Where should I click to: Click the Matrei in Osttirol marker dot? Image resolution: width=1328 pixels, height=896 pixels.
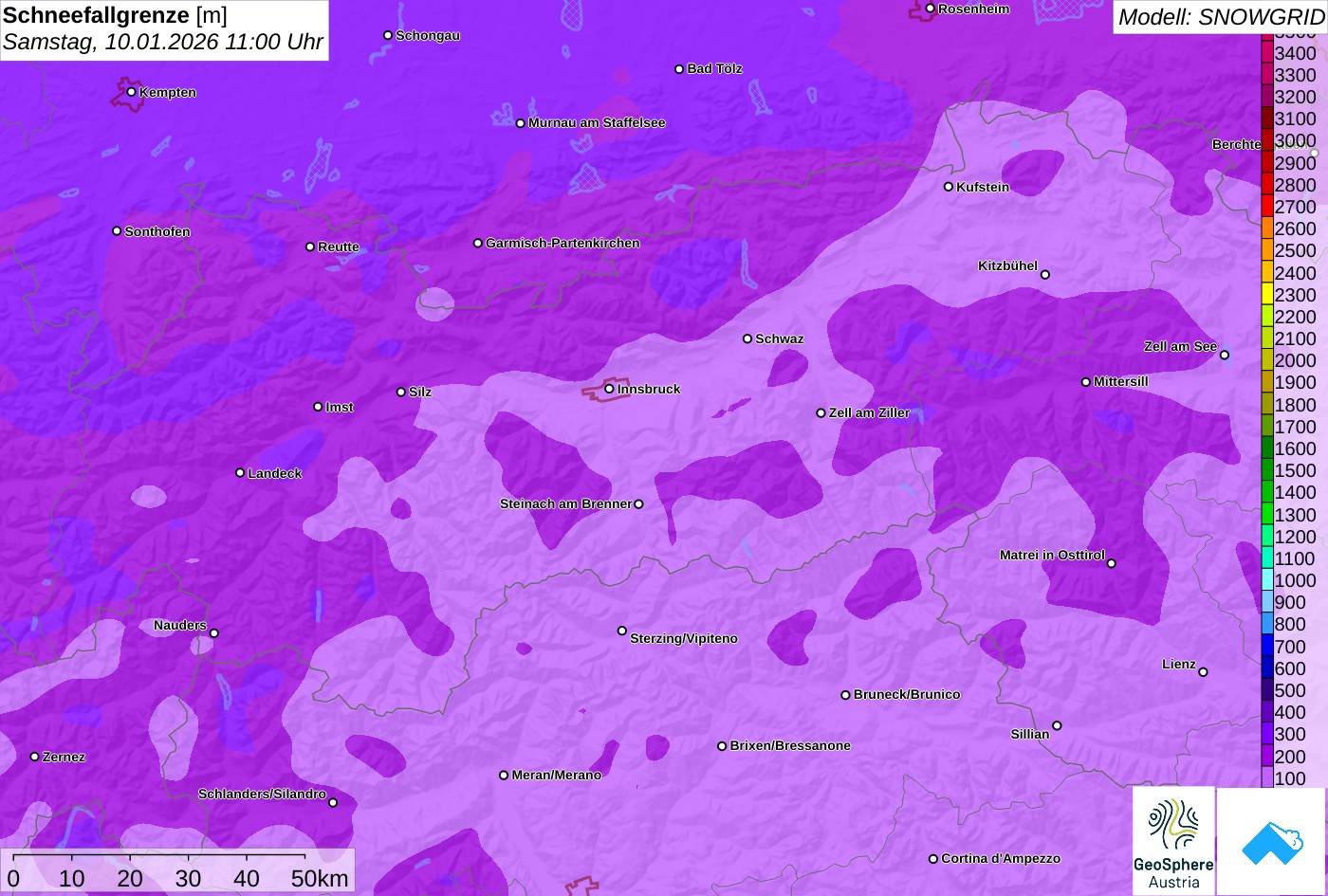coord(1111,563)
